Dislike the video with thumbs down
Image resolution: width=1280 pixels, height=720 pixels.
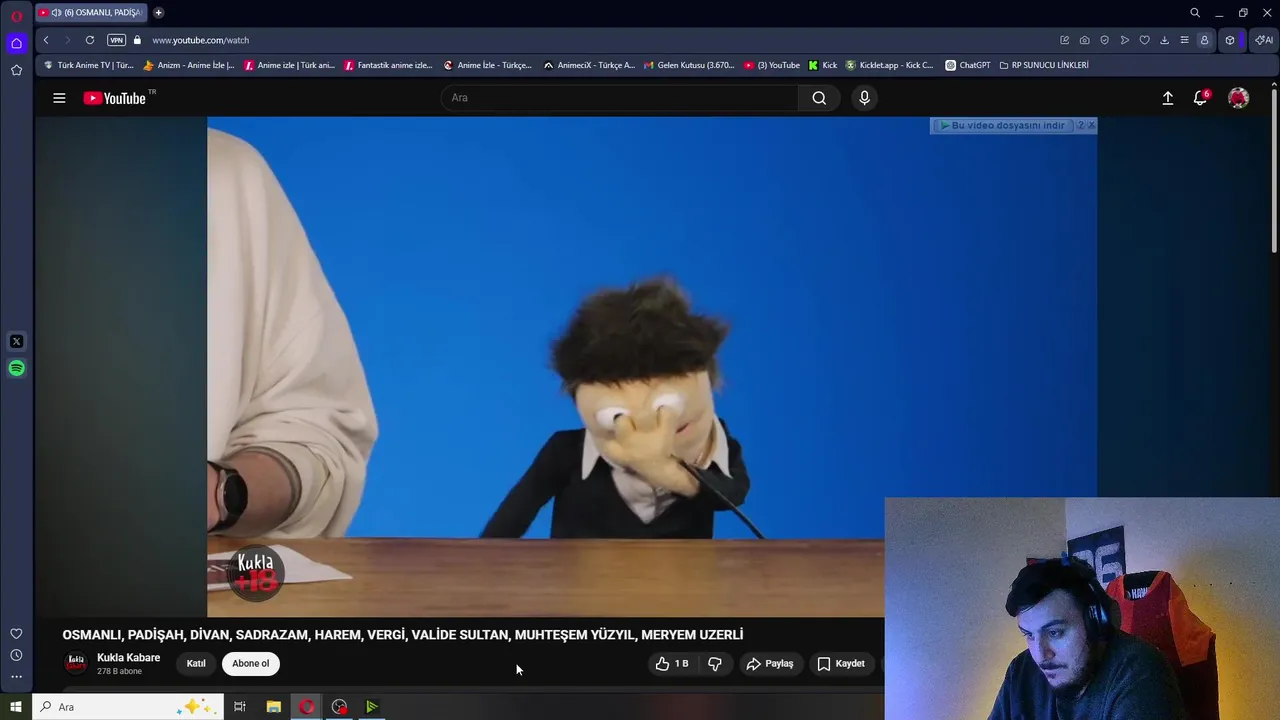tap(715, 664)
